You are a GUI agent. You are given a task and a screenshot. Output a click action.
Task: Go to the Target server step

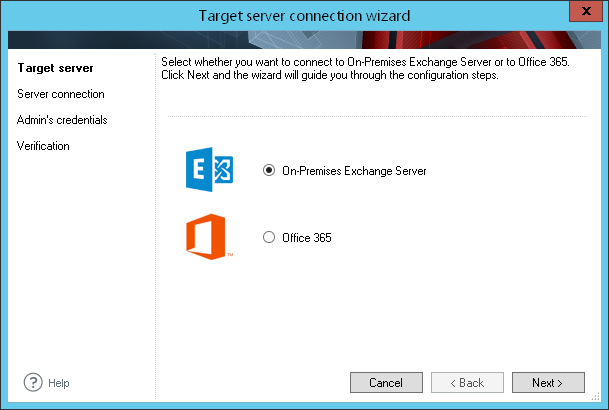tap(56, 68)
